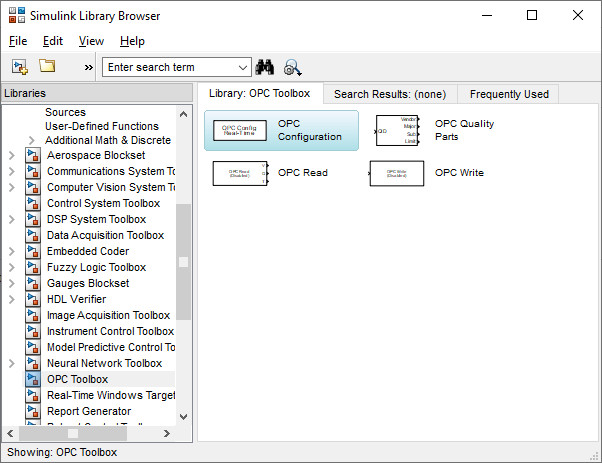Select the OPC Quality Parts block icon
The image size is (602, 463).
click(397, 130)
